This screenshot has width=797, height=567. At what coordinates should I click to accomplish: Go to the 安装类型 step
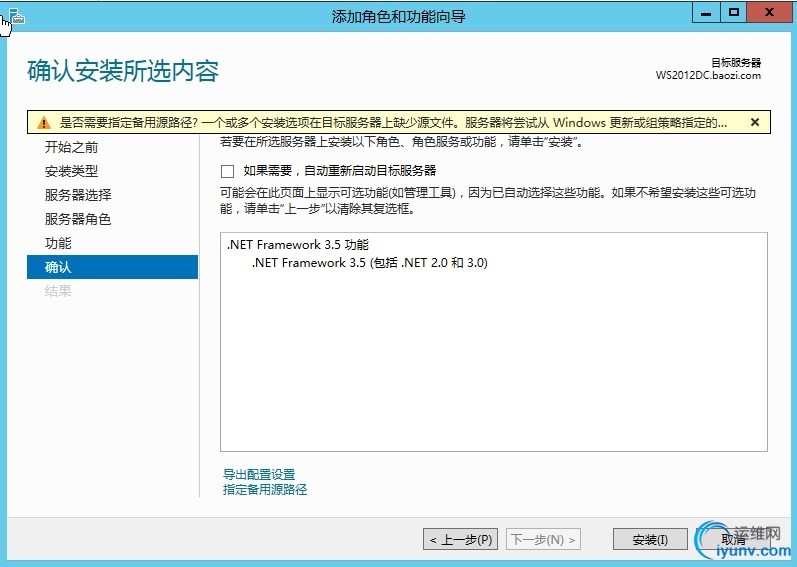point(71,171)
